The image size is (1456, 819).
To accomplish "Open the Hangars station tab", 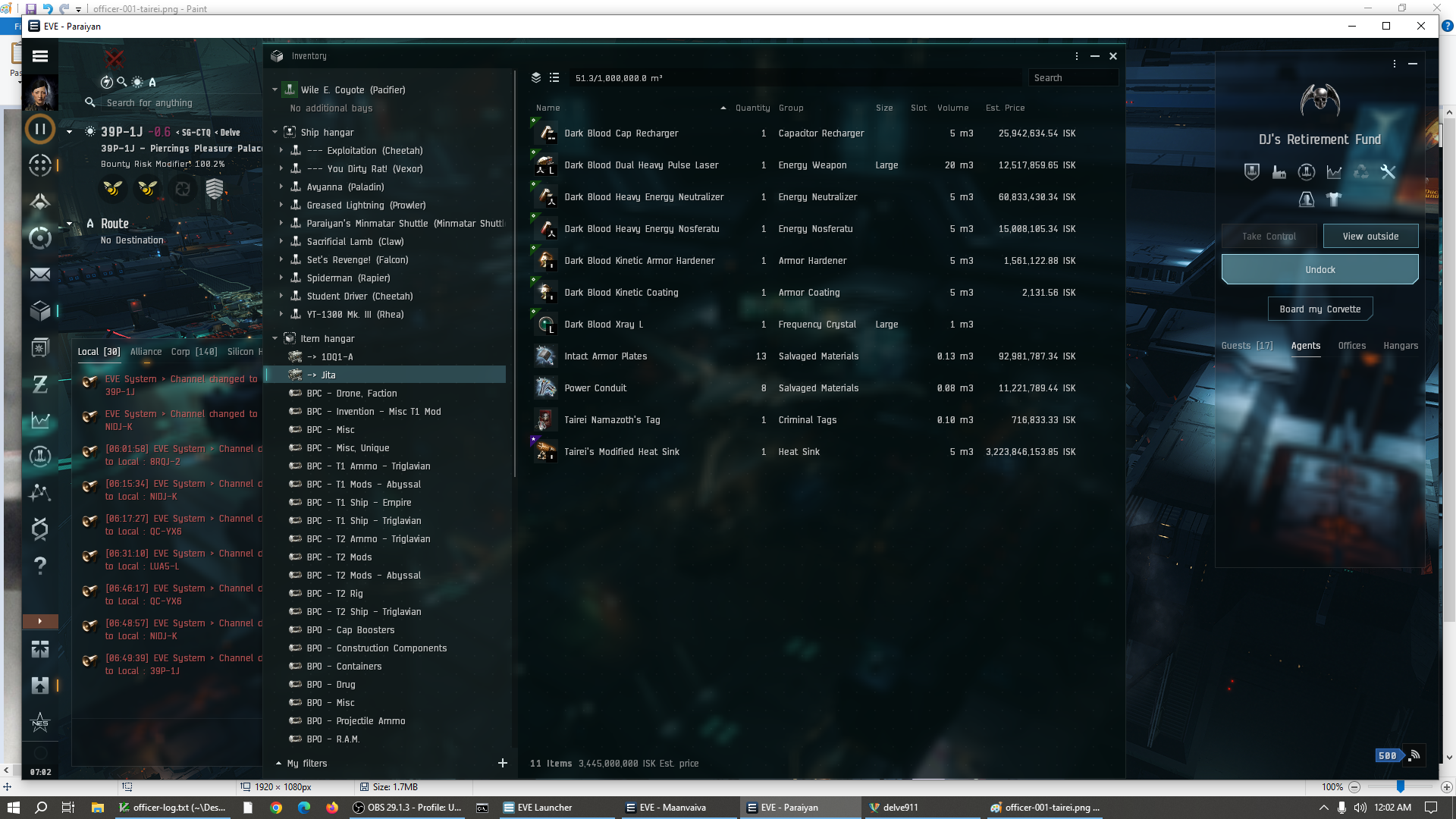I will pos(1401,345).
